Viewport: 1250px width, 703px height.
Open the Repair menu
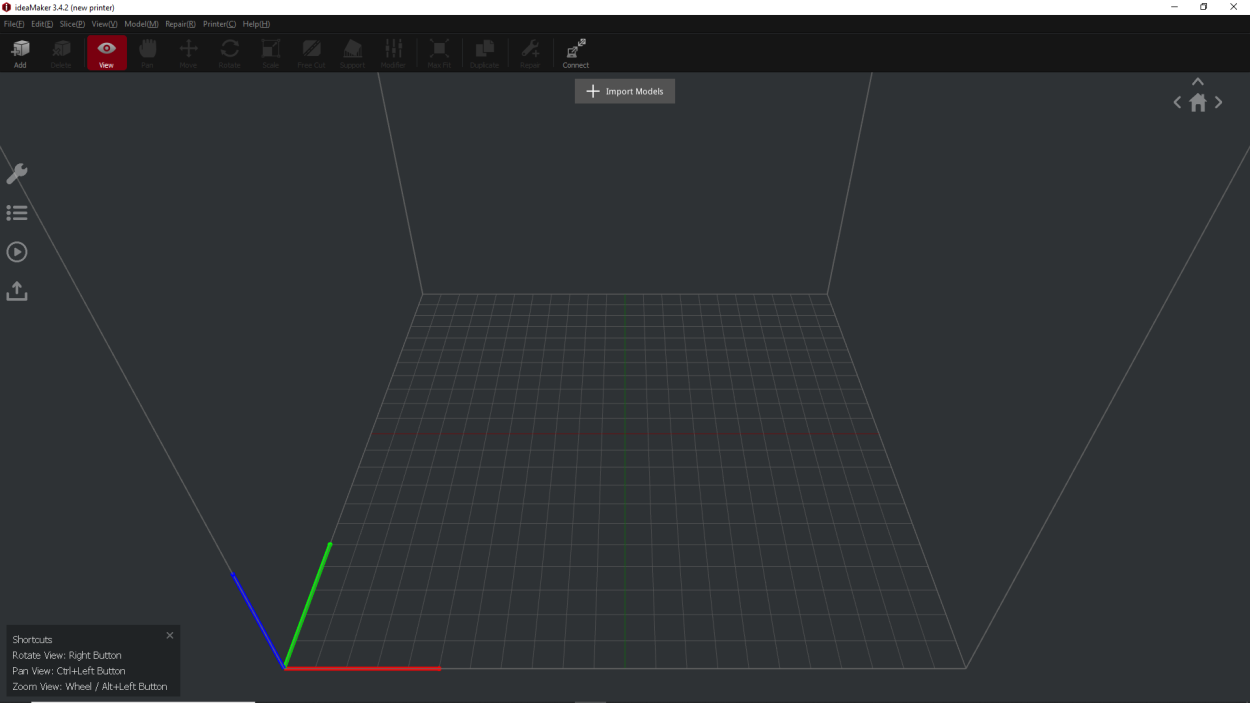point(180,24)
